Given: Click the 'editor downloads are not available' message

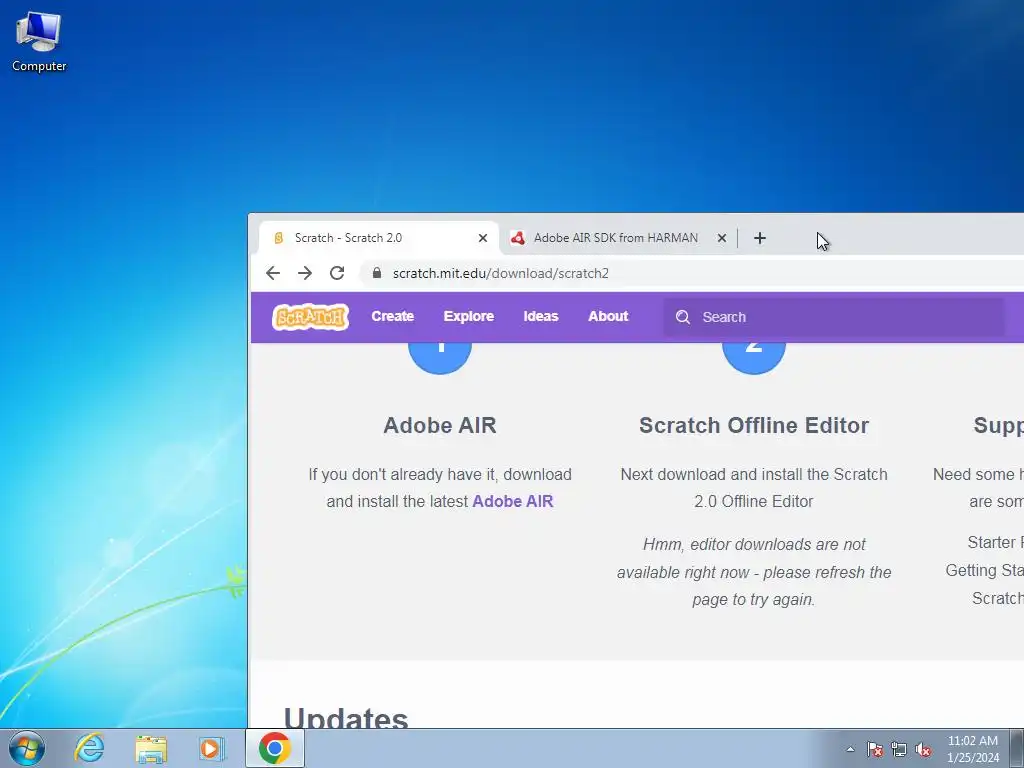Looking at the screenshot, I should [x=754, y=572].
